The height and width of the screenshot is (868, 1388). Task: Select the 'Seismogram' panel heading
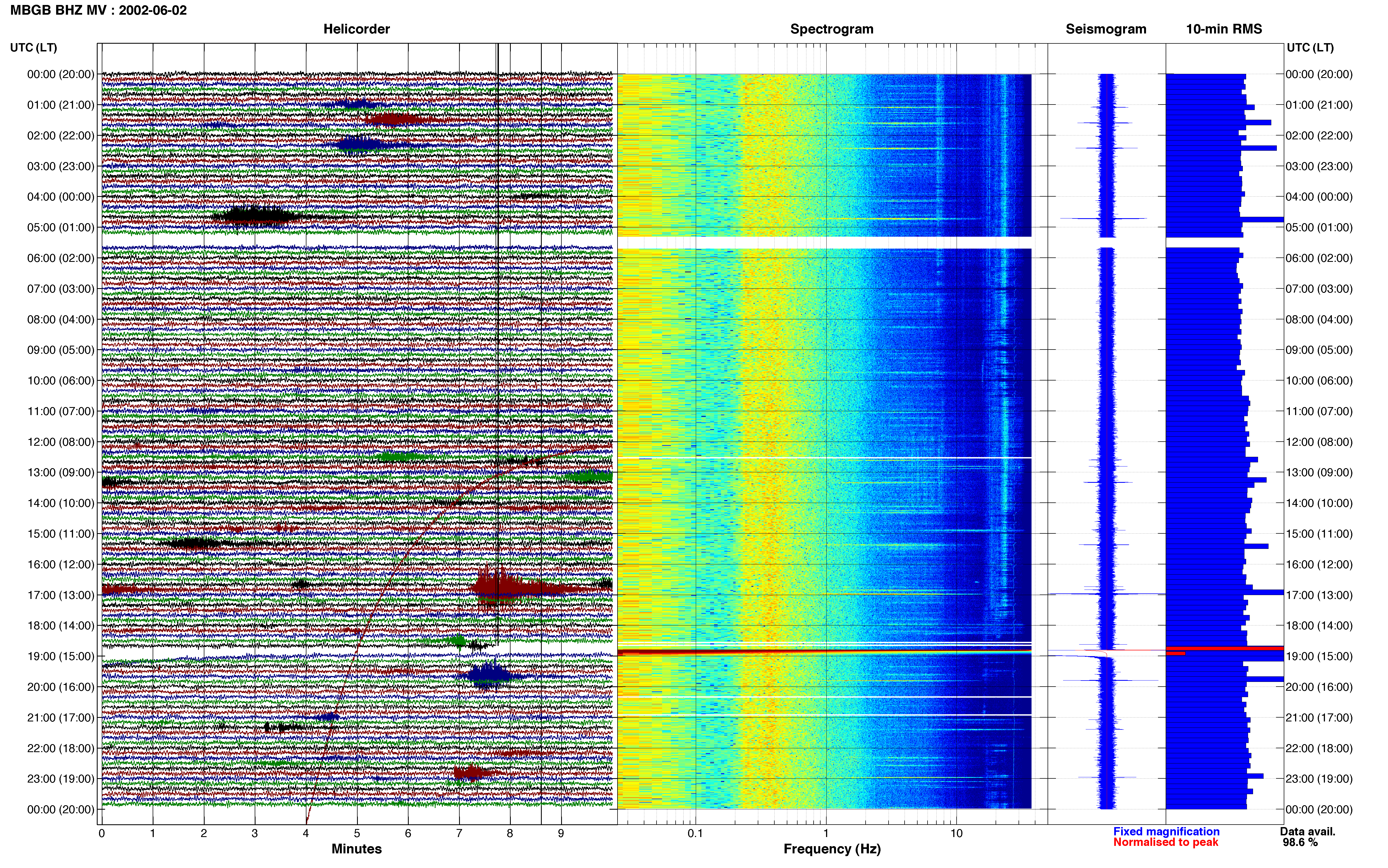tap(1106, 29)
